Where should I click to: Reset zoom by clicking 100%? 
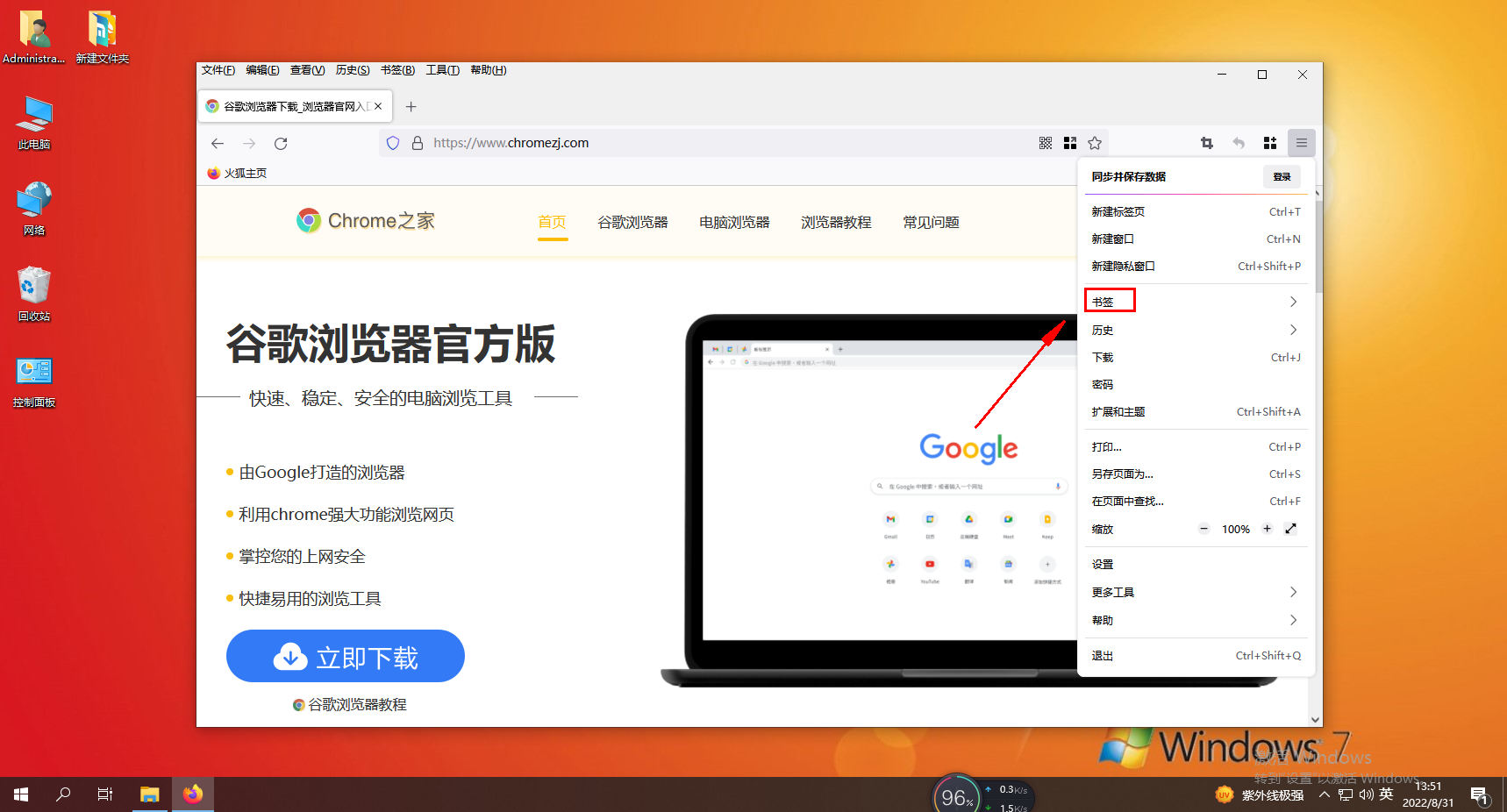pyautogui.click(x=1236, y=530)
